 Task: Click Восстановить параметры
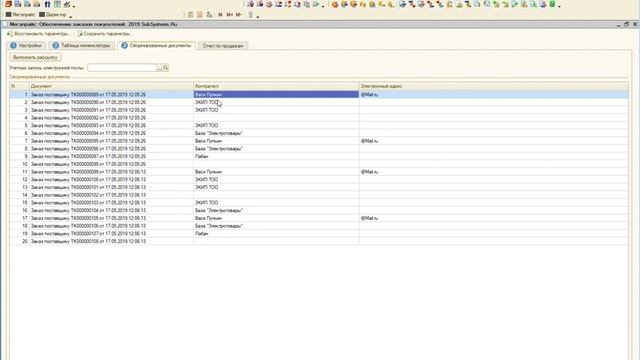(x=38, y=34)
